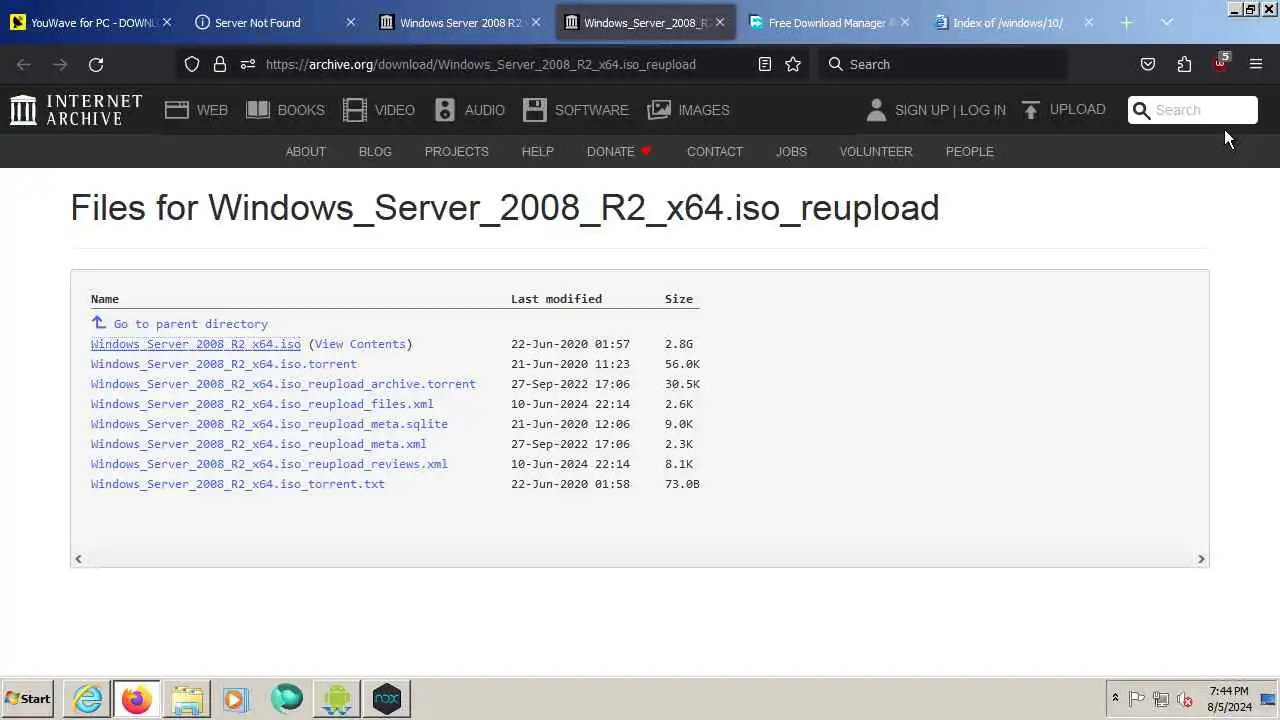The image size is (1280, 720).
Task: Open the Nox player taskbar icon
Action: [x=386, y=699]
